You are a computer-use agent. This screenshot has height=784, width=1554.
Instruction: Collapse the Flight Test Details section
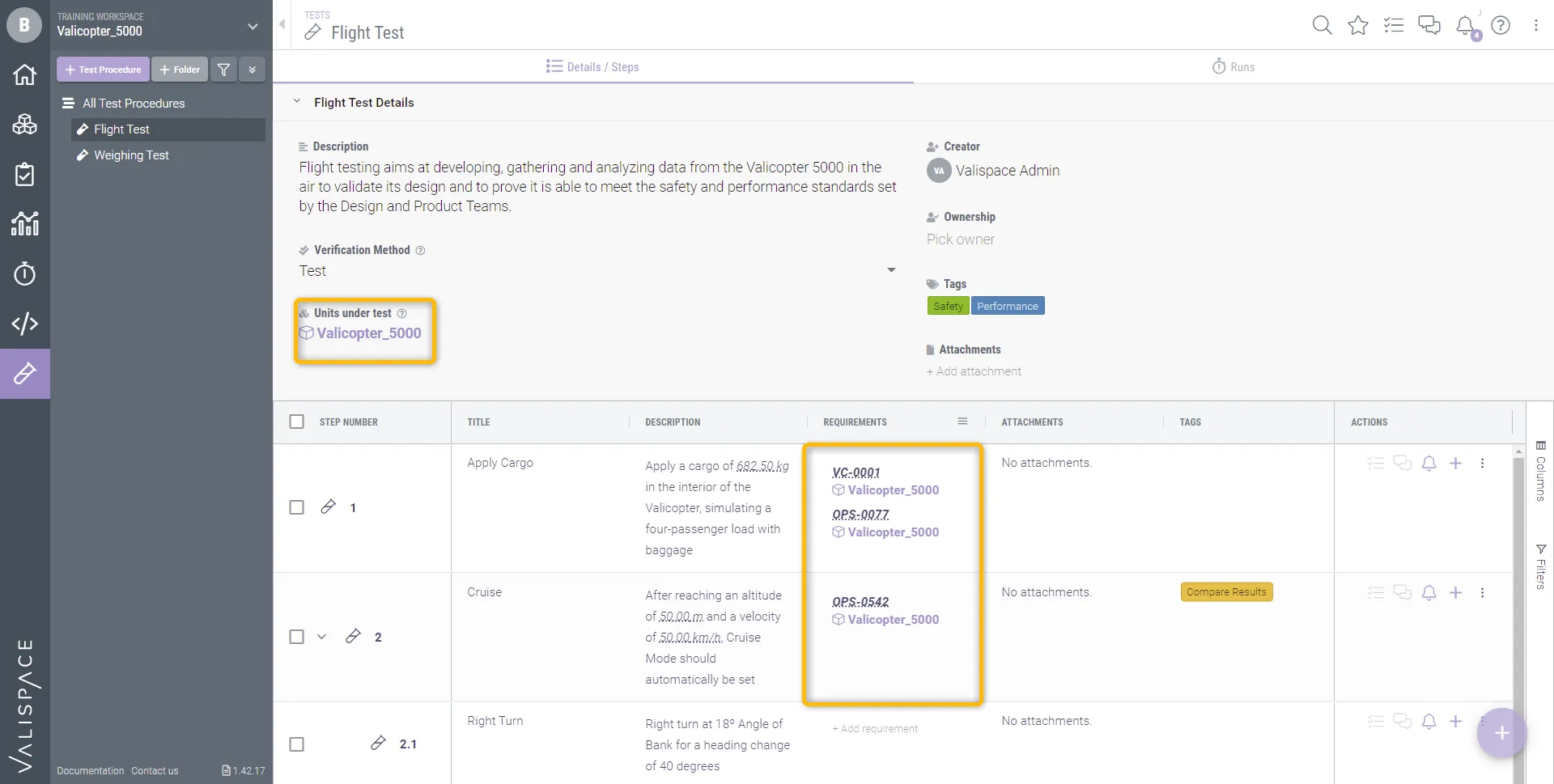pos(297,102)
